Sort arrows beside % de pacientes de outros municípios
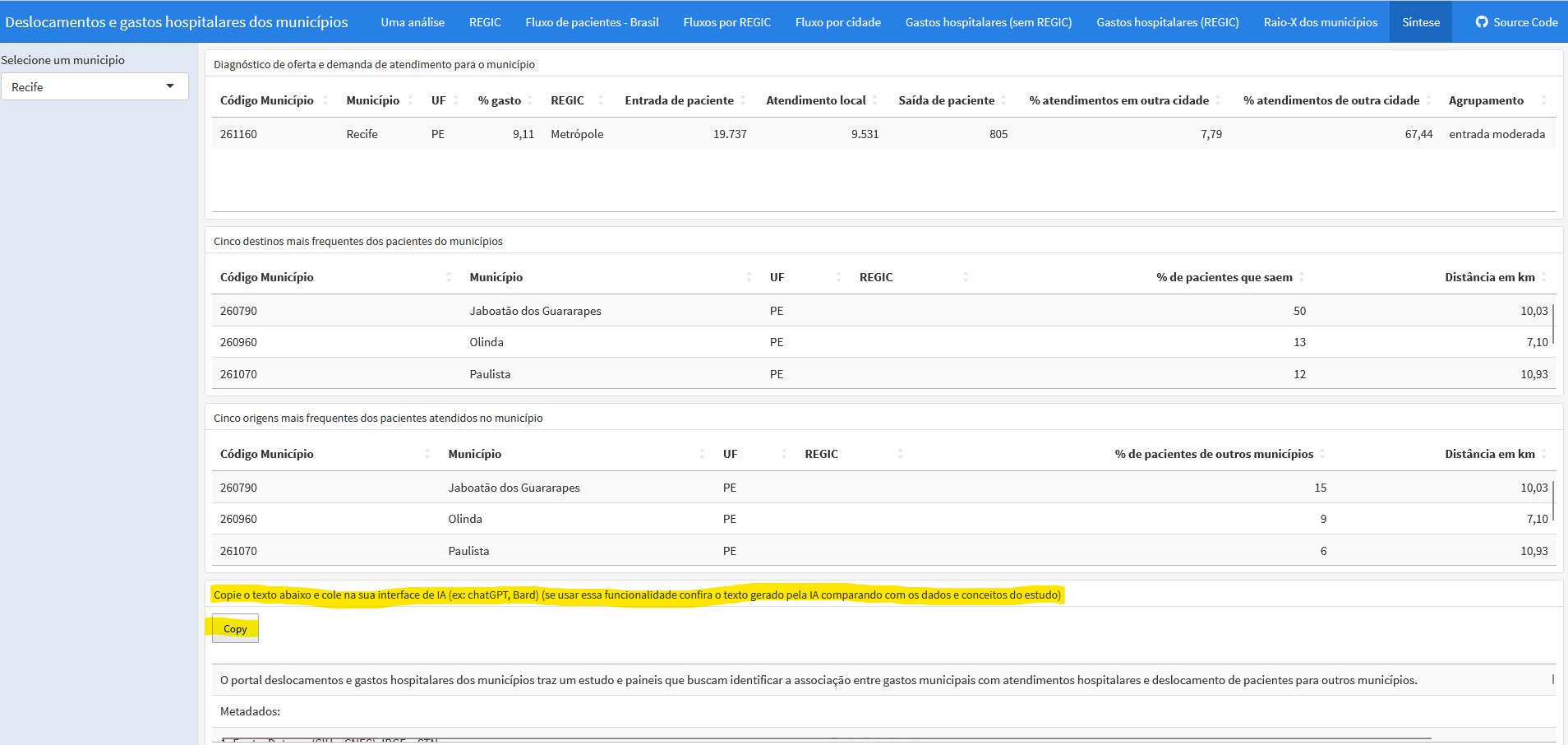This screenshot has width=1568, height=745. (x=1322, y=454)
